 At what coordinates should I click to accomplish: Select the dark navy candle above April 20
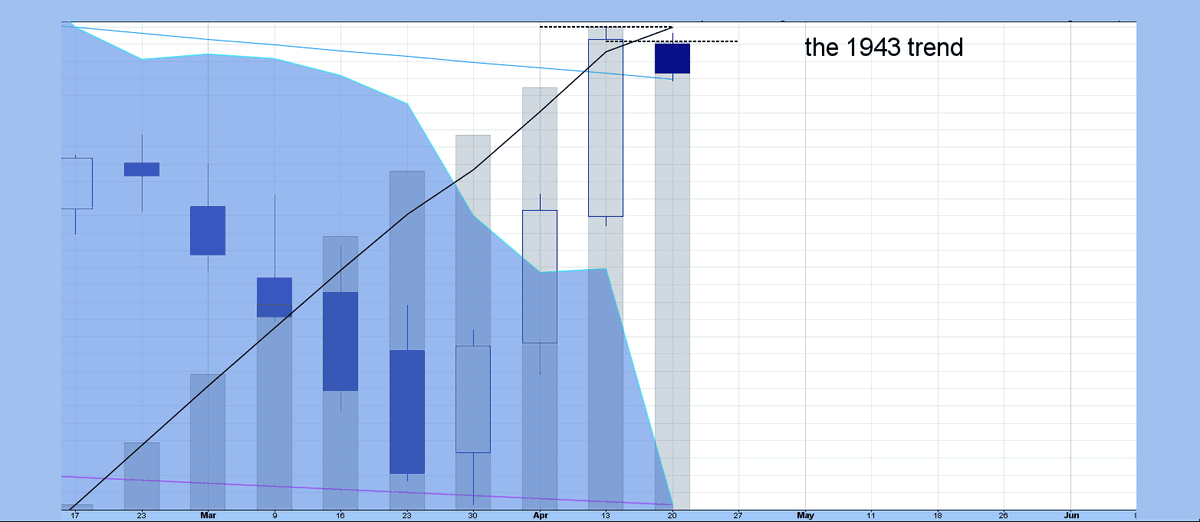[672, 58]
